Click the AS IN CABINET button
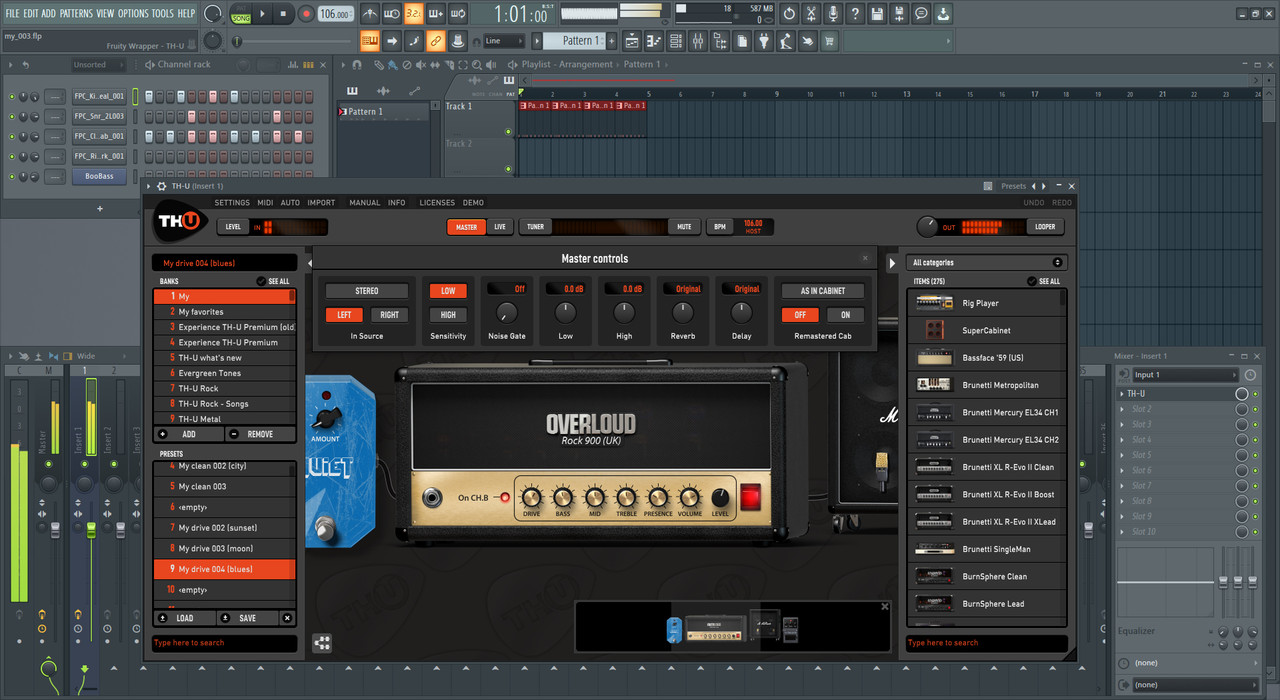 click(823, 291)
